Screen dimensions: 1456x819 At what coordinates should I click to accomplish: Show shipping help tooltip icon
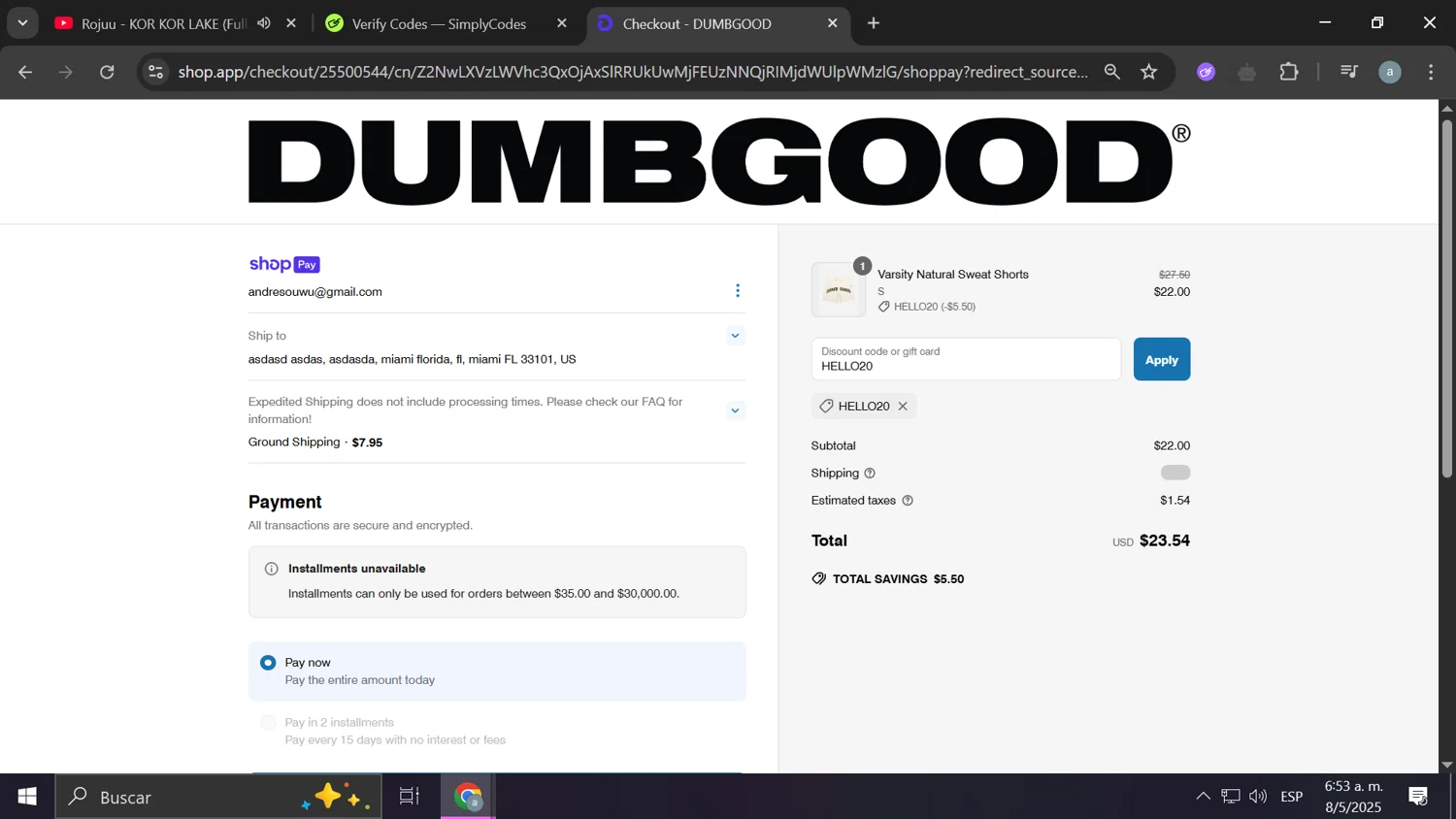870,474
